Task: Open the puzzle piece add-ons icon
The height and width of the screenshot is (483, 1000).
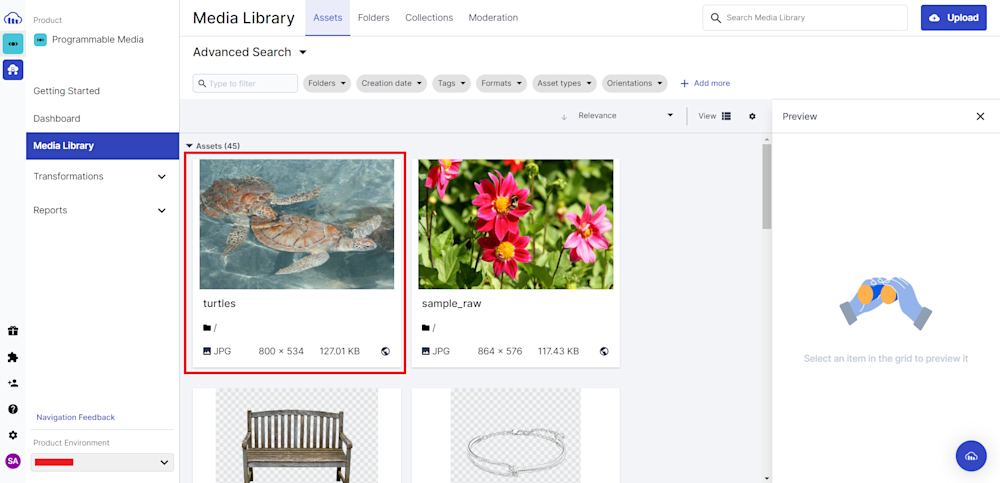Action: click(13, 357)
